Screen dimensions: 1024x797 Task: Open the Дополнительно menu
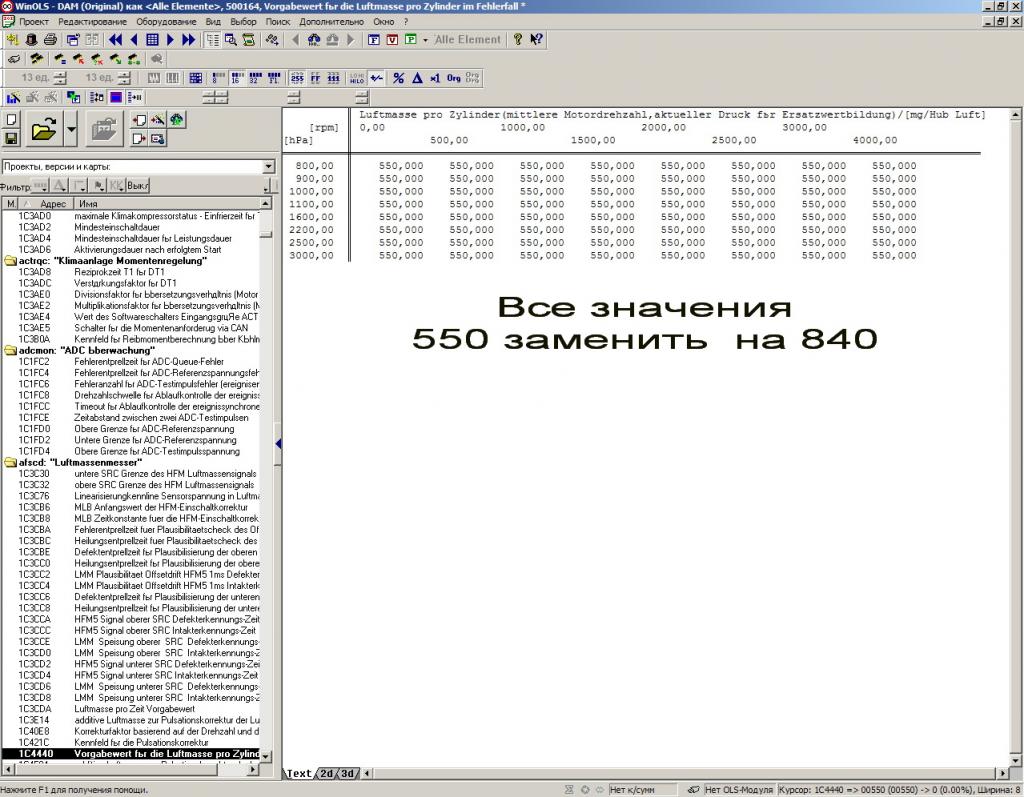click(332, 22)
